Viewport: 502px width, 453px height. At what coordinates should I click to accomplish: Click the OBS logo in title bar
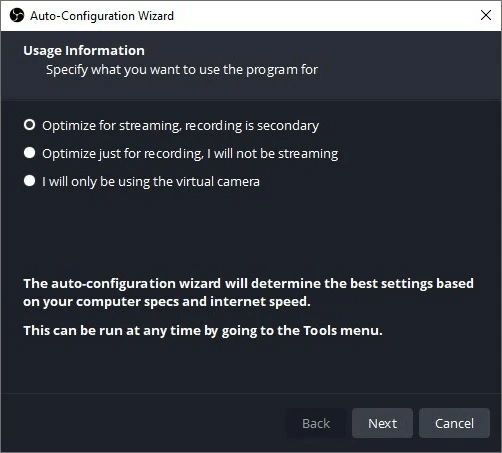point(17,15)
